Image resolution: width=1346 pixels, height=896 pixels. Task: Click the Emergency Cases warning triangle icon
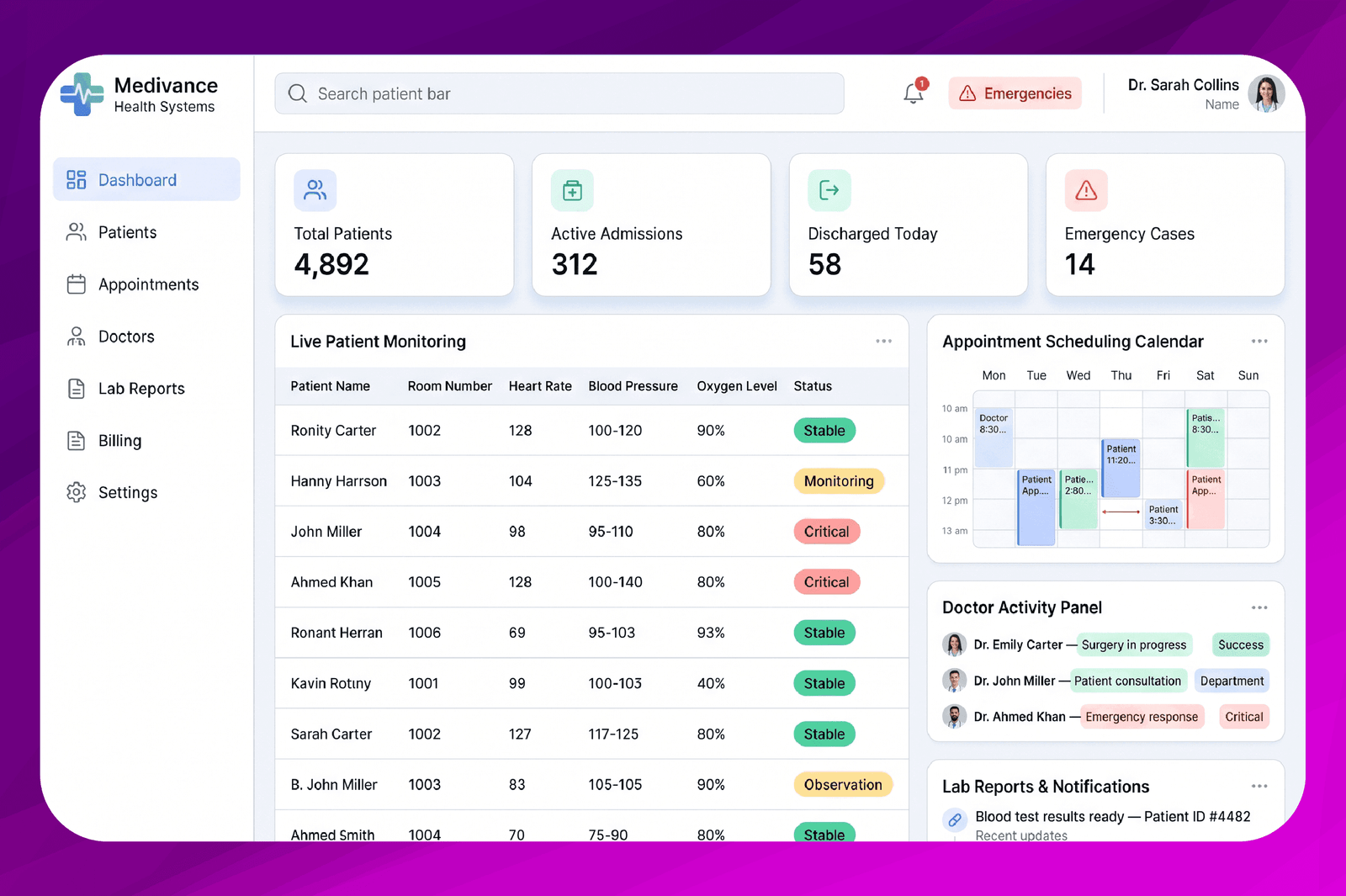point(1086,190)
